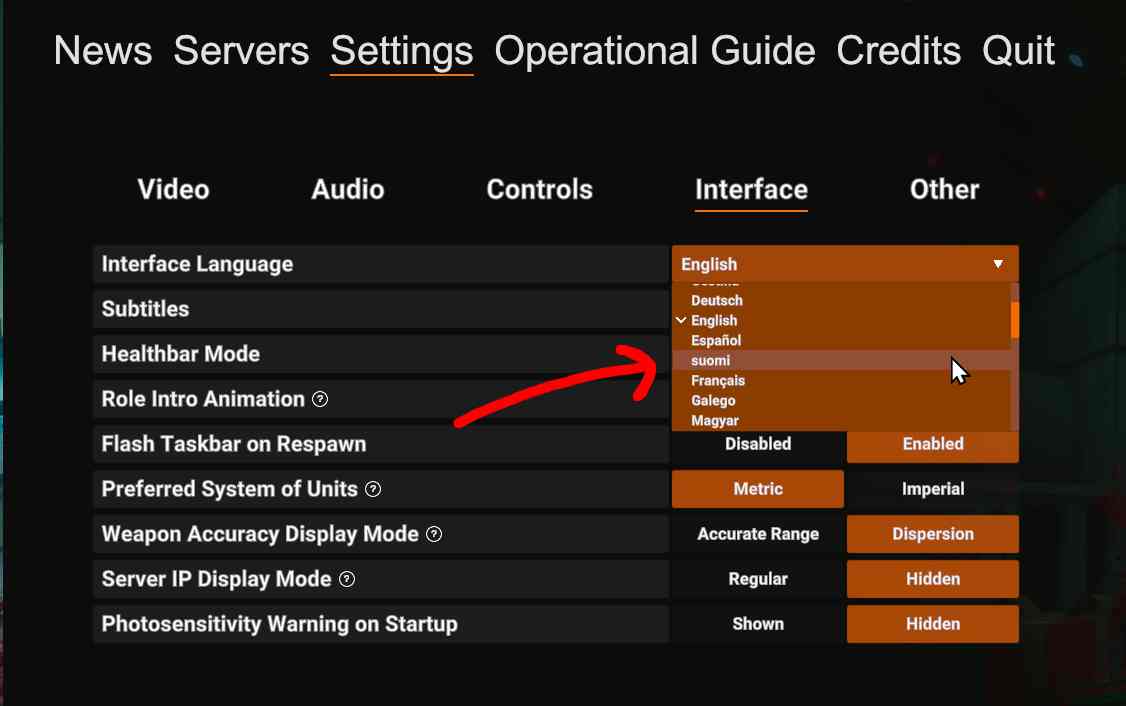Open the Operational Guide
1126x706 pixels.
click(654, 50)
